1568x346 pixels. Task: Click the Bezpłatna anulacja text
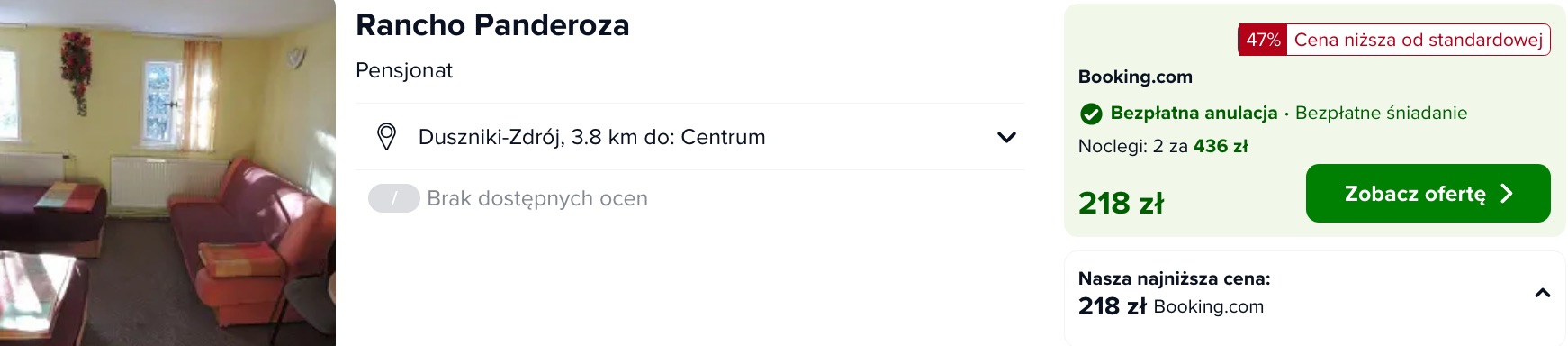point(1194,114)
